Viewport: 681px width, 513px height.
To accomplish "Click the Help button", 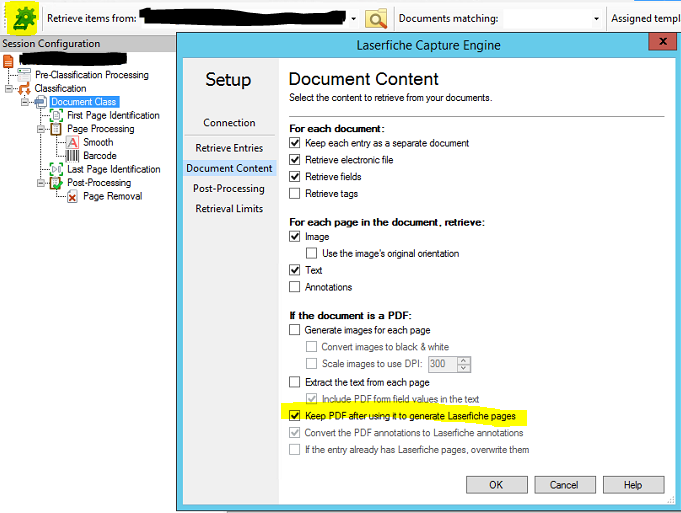I will pyautogui.click(x=633, y=485).
